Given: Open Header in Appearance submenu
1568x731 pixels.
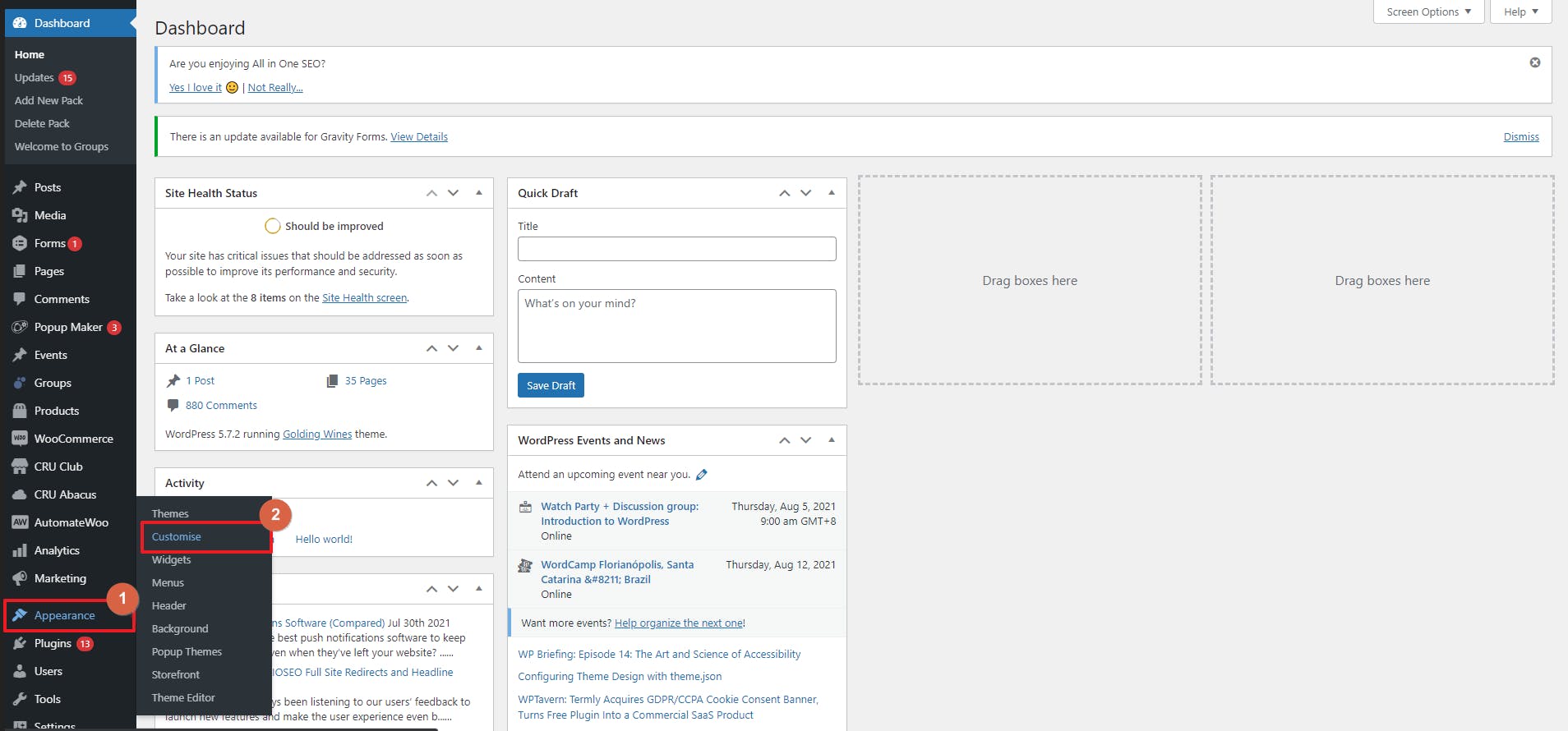Looking at the screenshot, I should (x=168, y=605).
